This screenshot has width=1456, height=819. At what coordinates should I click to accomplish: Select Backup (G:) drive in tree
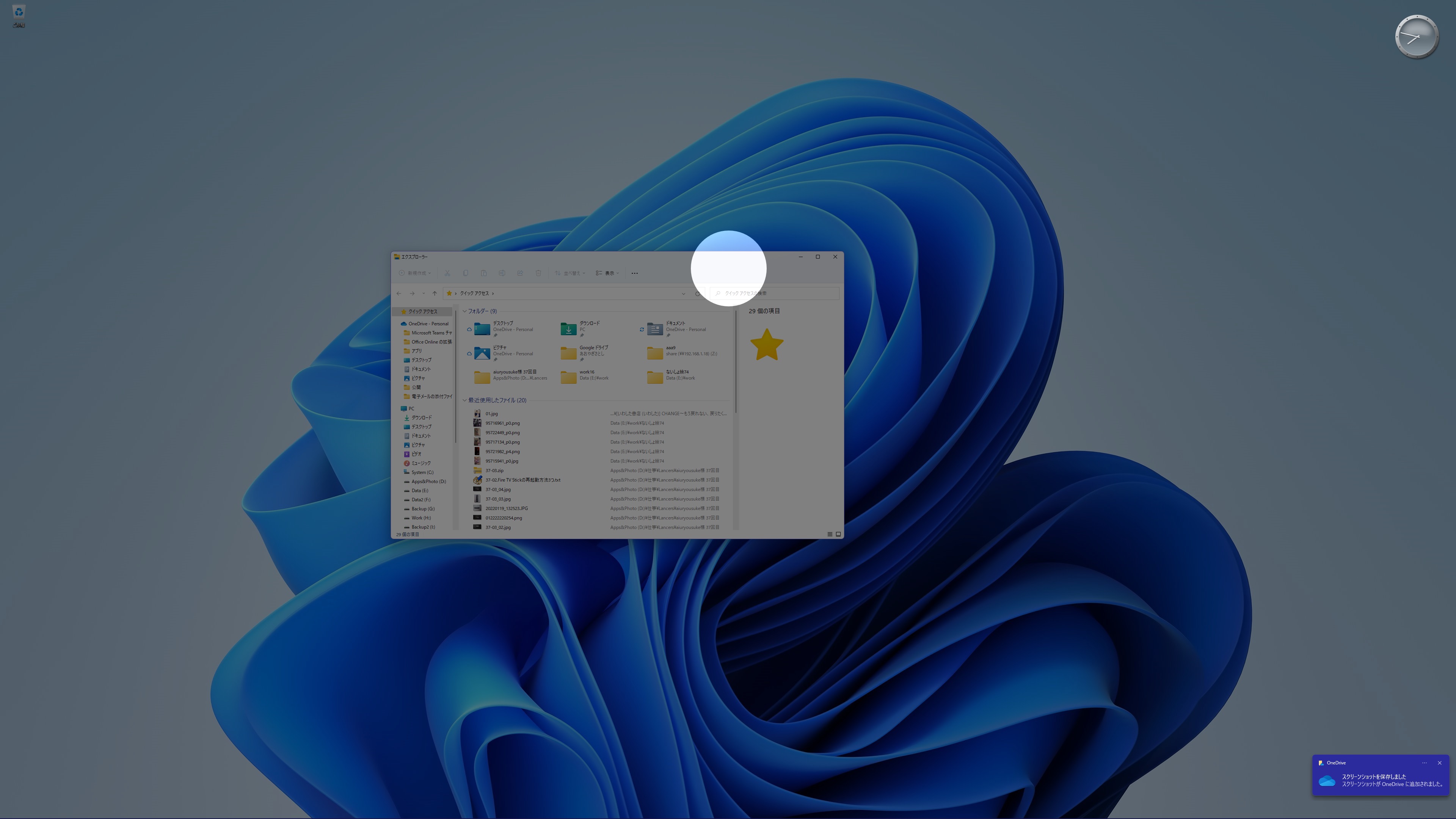click(x=419, y=509)
